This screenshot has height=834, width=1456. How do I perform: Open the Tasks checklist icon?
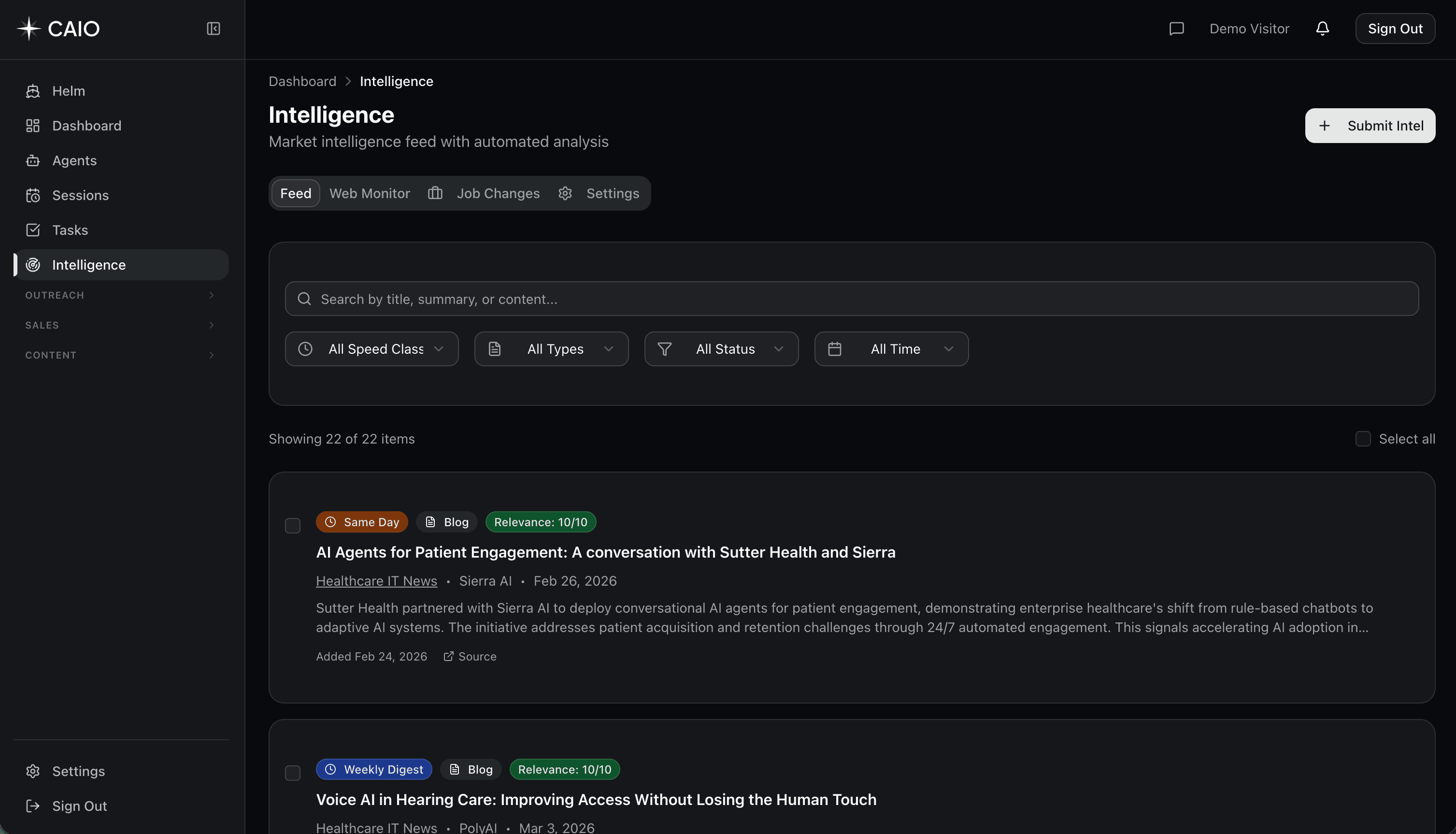click(33, 230)
